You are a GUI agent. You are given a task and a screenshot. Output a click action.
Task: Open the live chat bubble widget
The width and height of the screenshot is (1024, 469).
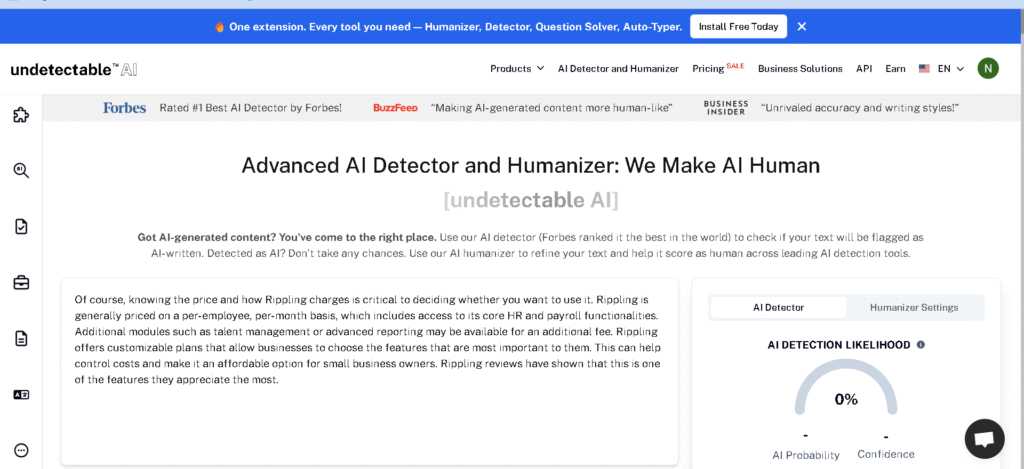(984, 439)
